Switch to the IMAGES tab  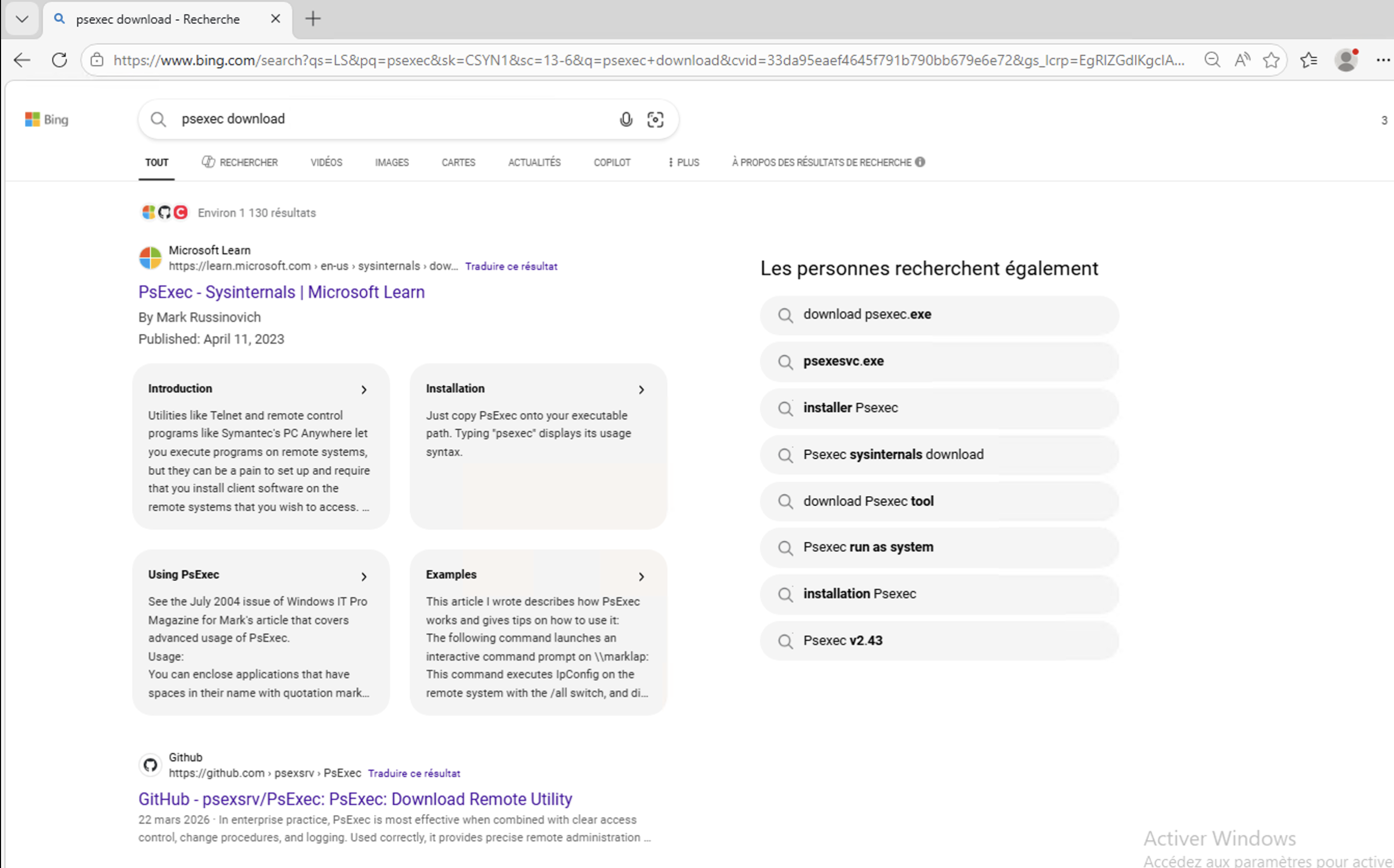click(392, 162)
